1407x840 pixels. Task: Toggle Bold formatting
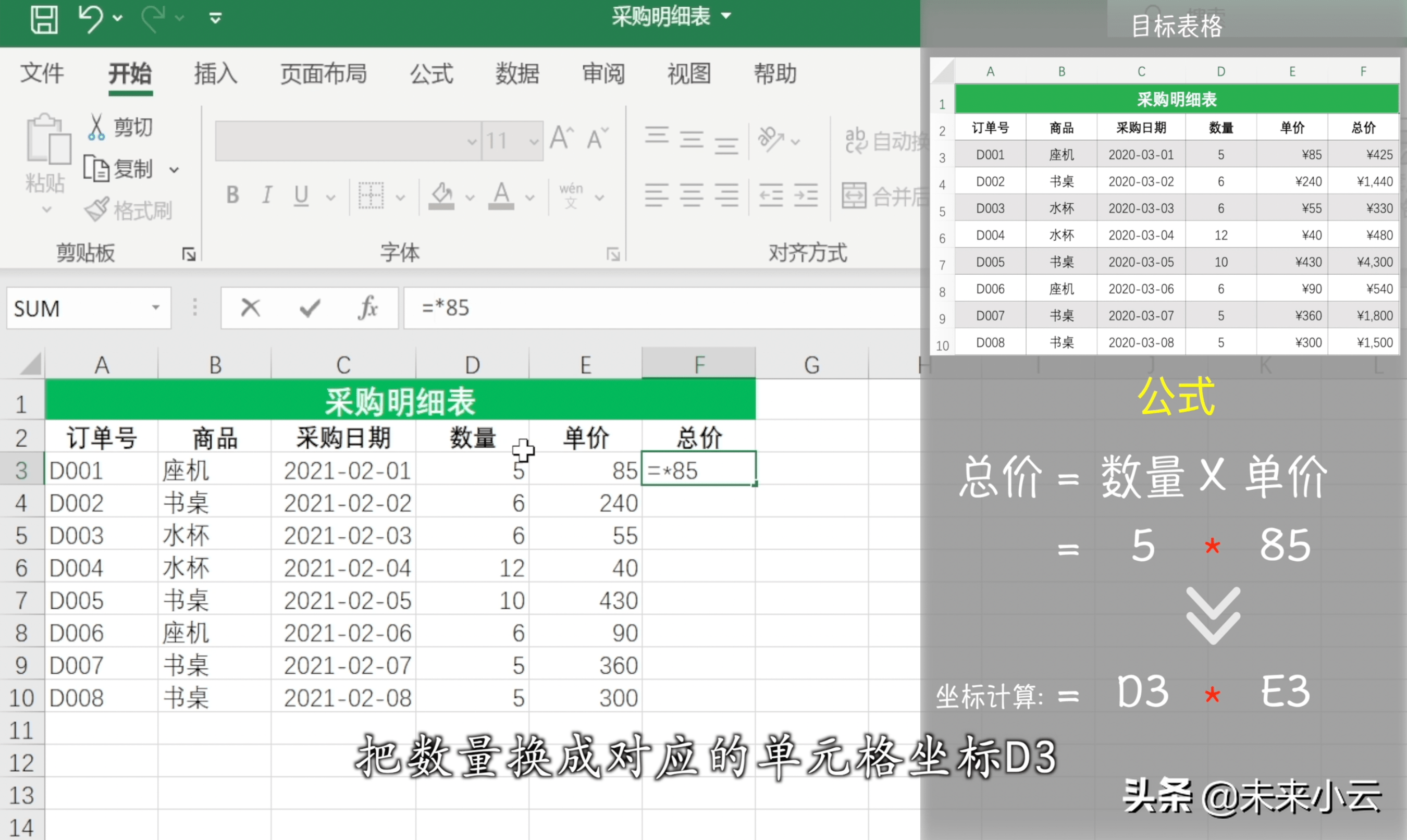tap(232, 195)
